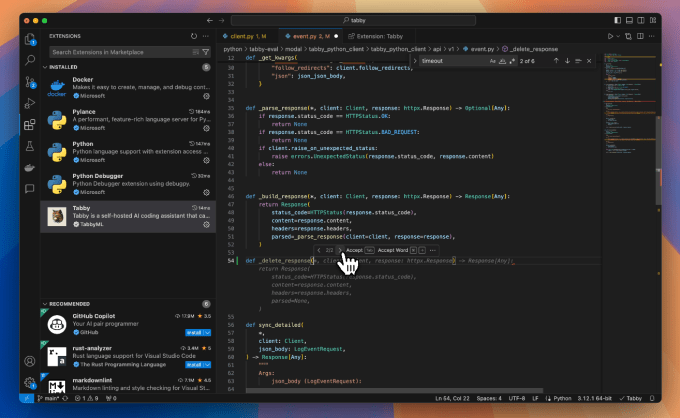Viewport: 680px width, 418px height.
Task: Switch to the client.py editor tab
Action: 243,36
